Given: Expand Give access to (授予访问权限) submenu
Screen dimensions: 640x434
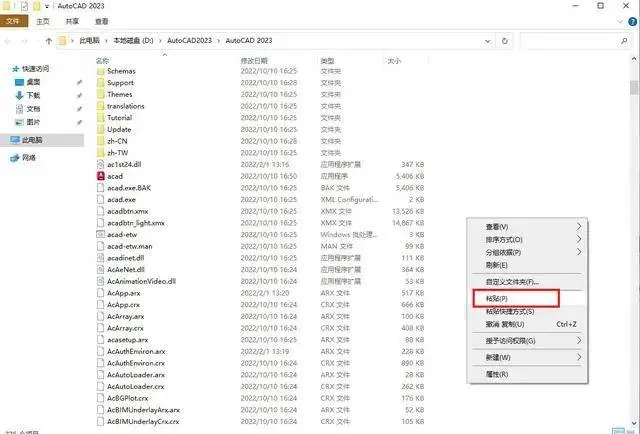Looking at the screenshot, I should [x=579, y=341].
